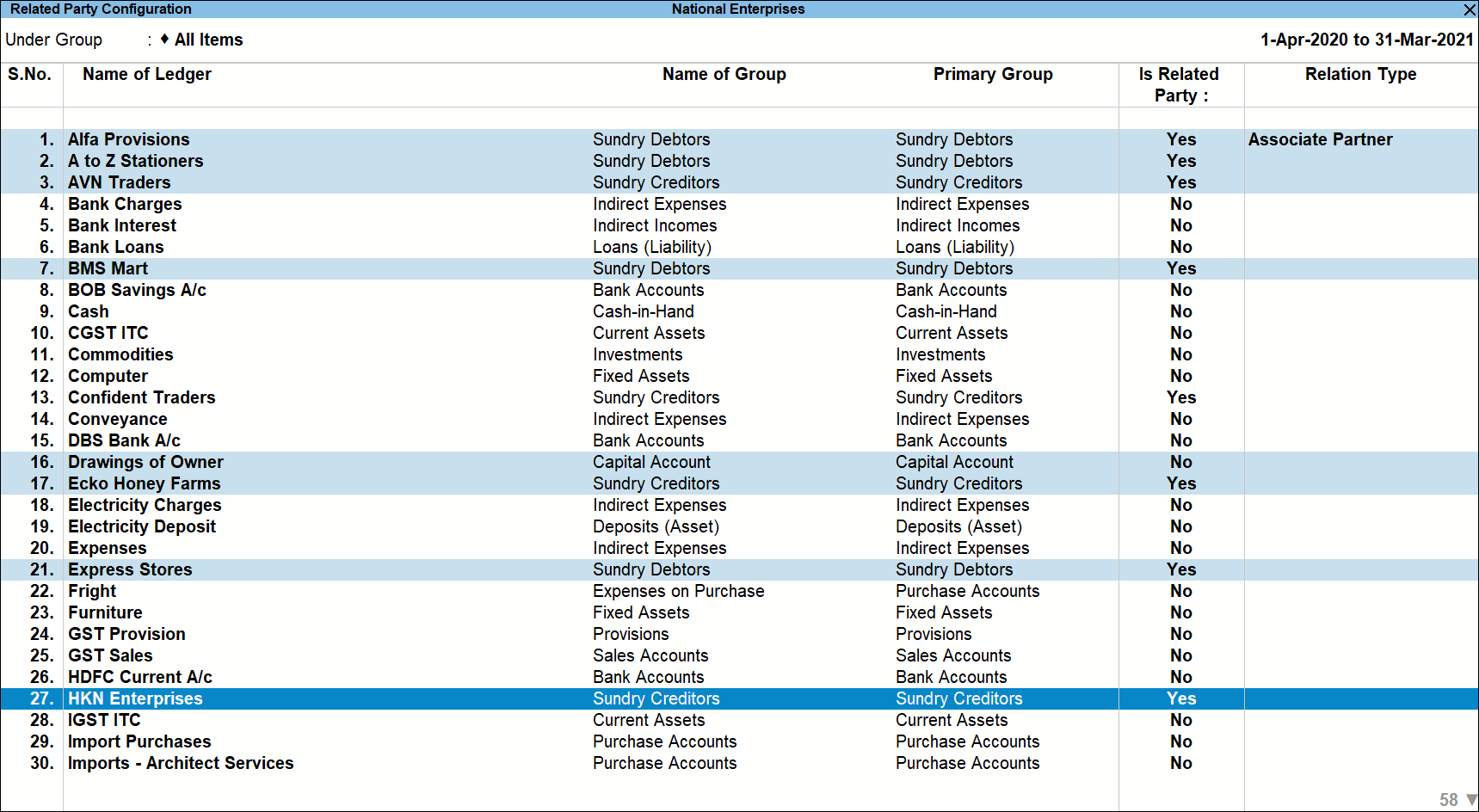1479x812 pixels.
Task: Toggle Is Related Party for Bank Charges
Action: point(1181,204)
